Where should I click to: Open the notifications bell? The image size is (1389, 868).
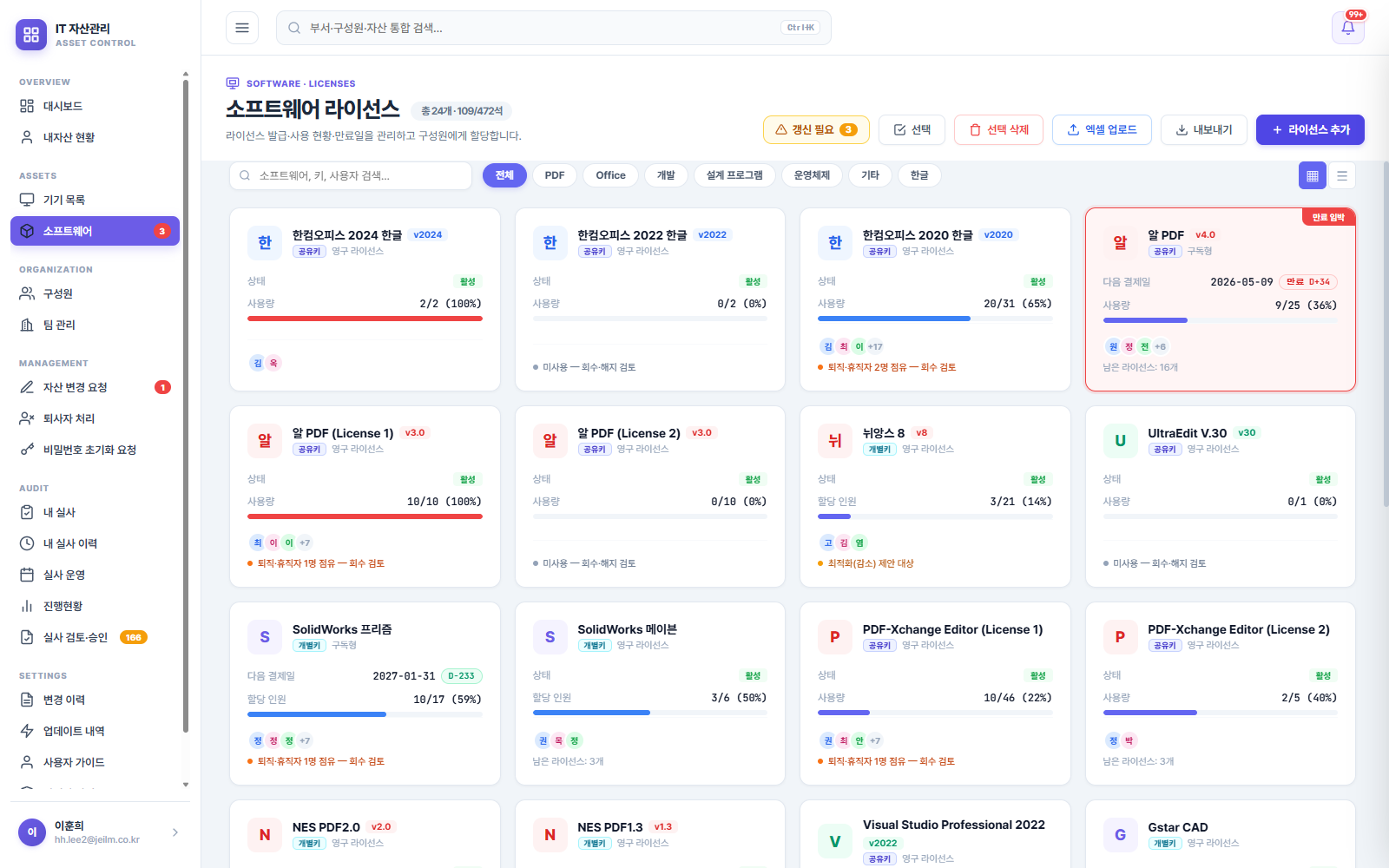1348,28
